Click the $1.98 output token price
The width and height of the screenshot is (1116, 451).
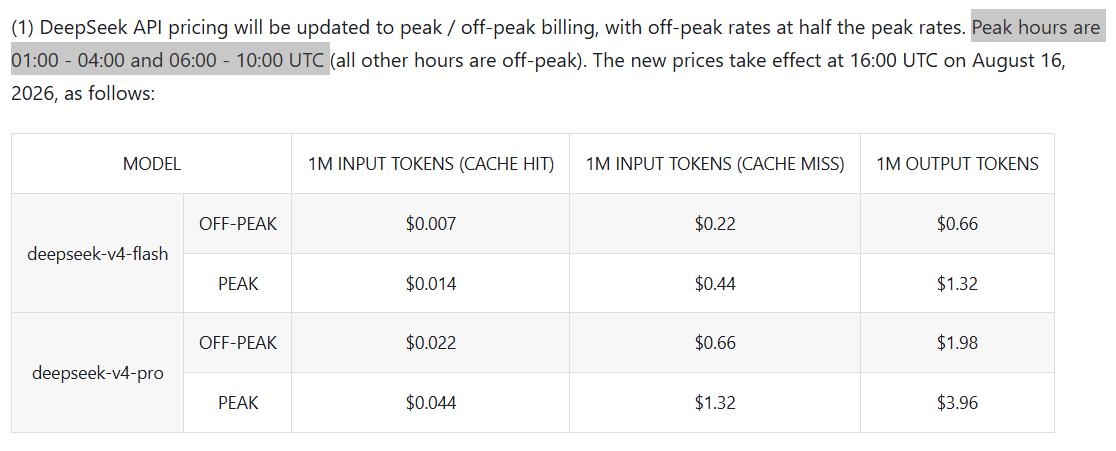click(957, 343)
